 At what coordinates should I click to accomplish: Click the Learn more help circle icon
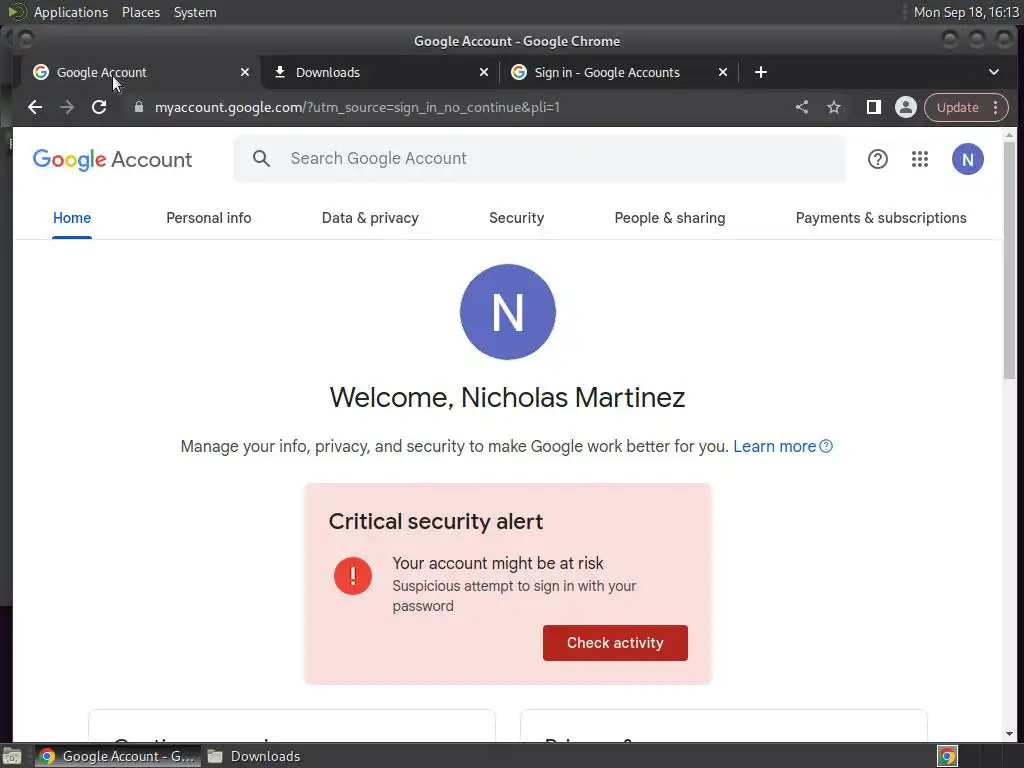click(x=826, y=446)
